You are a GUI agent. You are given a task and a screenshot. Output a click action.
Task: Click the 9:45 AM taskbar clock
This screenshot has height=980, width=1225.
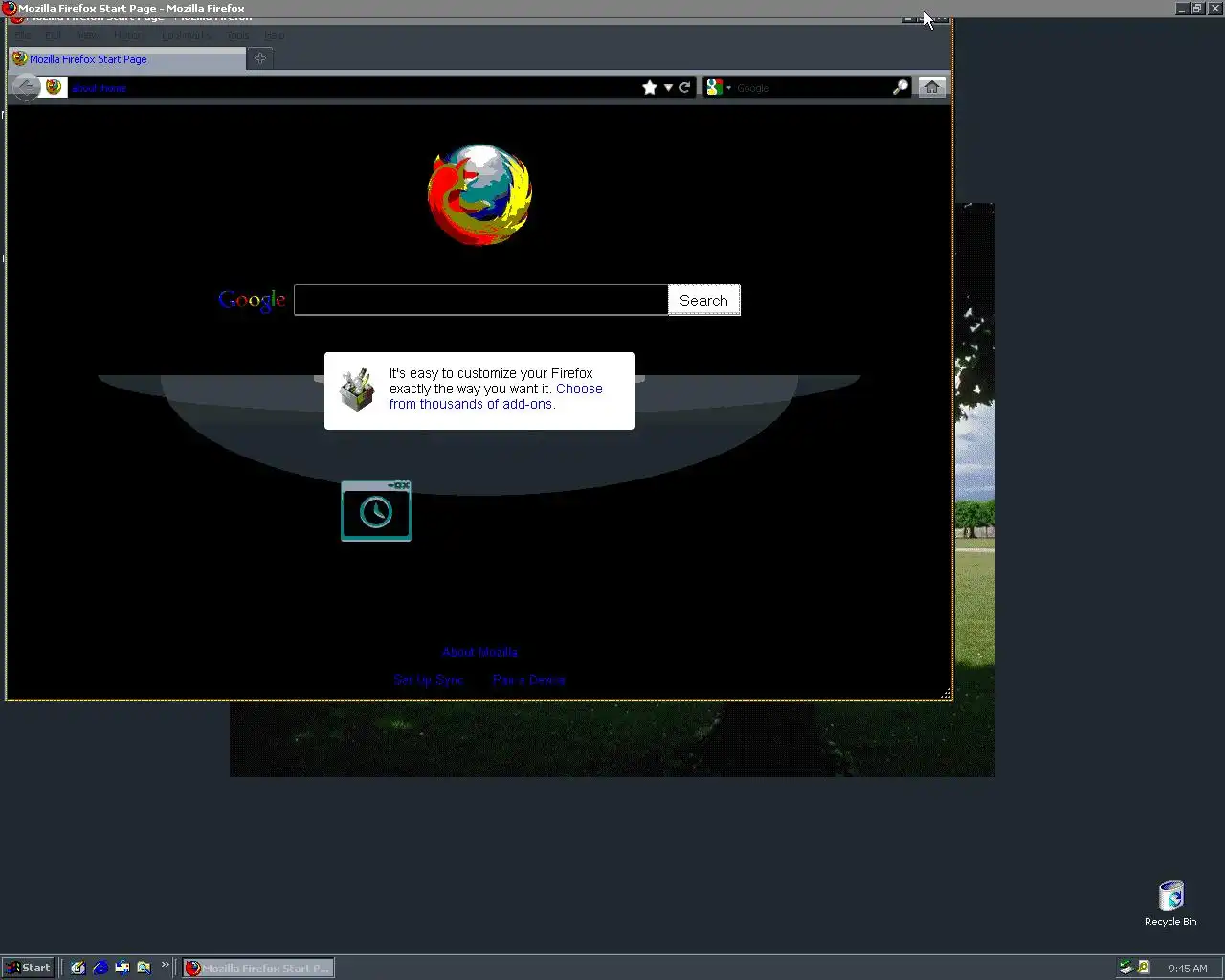pos(1188,969)
